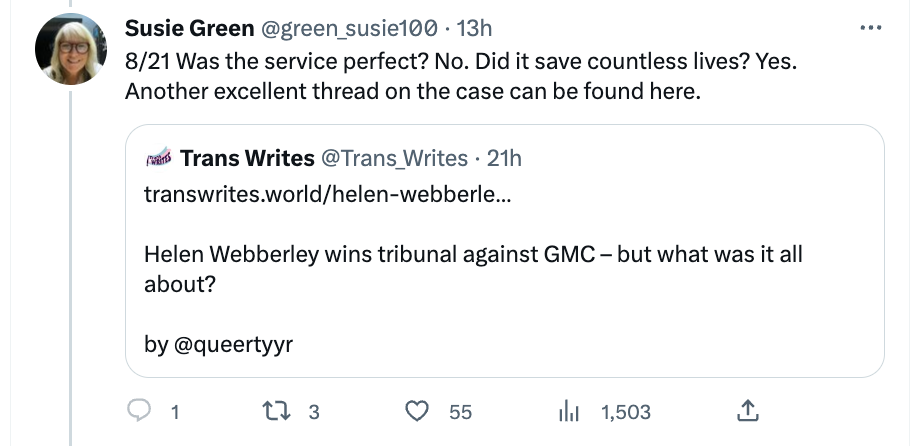Click the 1,503 views count

tap(625, 412)
